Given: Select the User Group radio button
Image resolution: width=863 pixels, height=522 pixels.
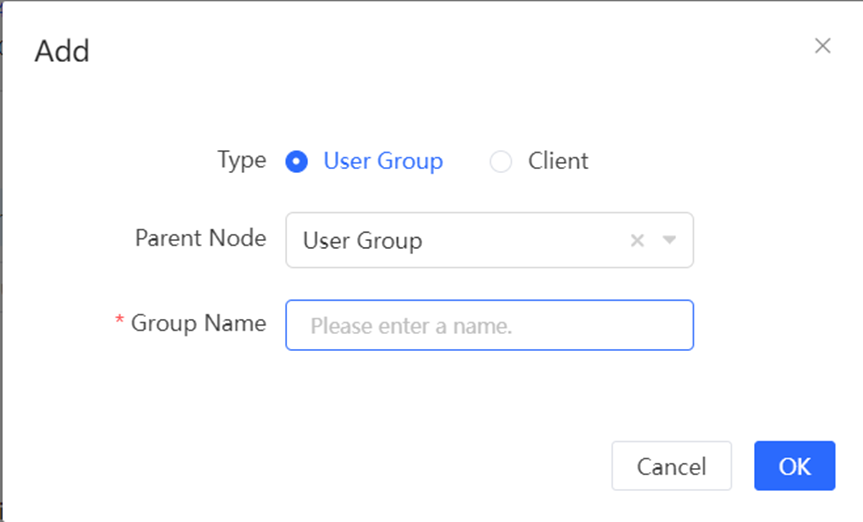Looking at the screenshot, I should (x=296, y=161).
